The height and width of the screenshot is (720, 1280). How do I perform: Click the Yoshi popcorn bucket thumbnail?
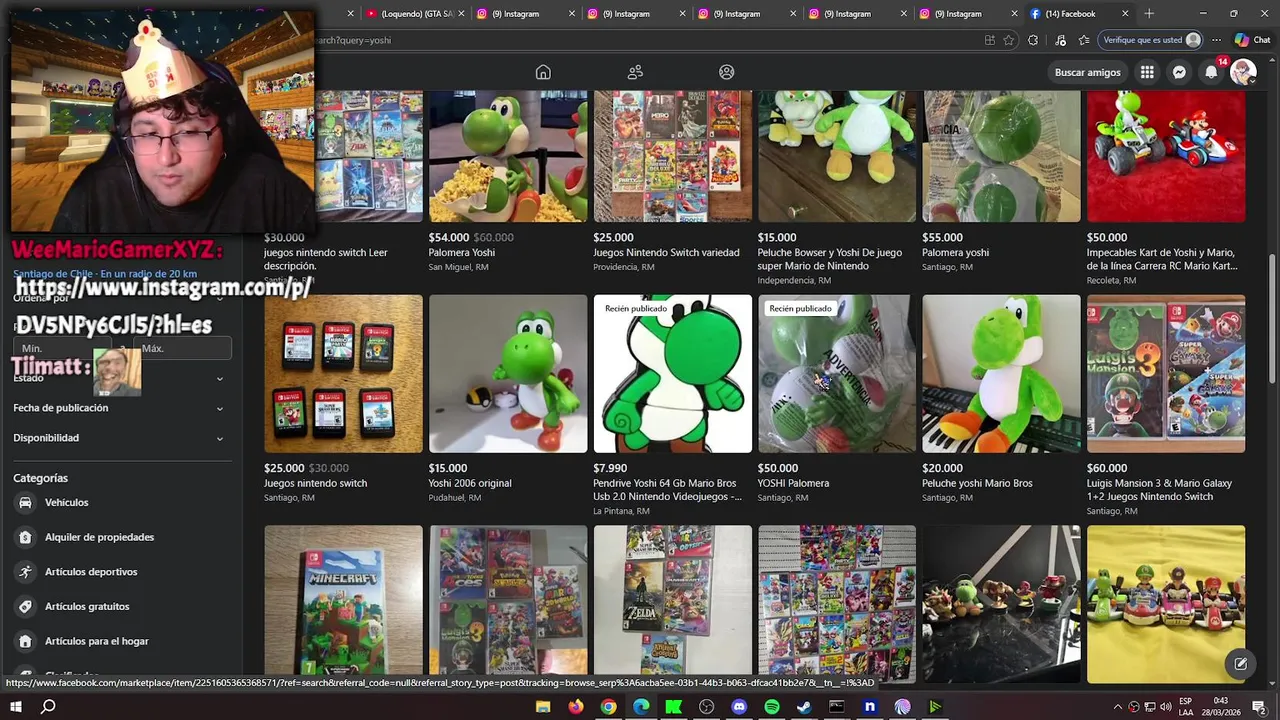coord(508,156)
